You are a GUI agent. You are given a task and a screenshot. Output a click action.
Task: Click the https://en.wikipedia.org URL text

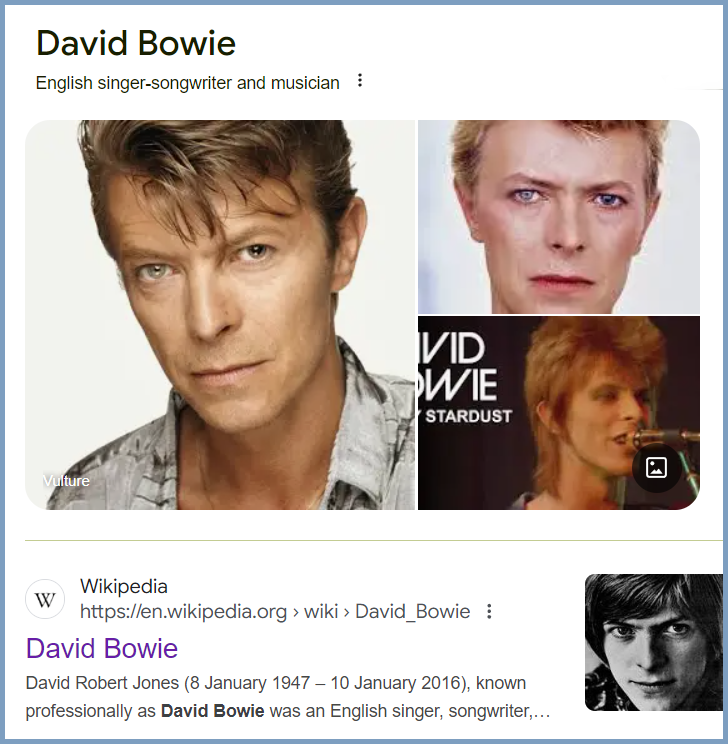183,612
